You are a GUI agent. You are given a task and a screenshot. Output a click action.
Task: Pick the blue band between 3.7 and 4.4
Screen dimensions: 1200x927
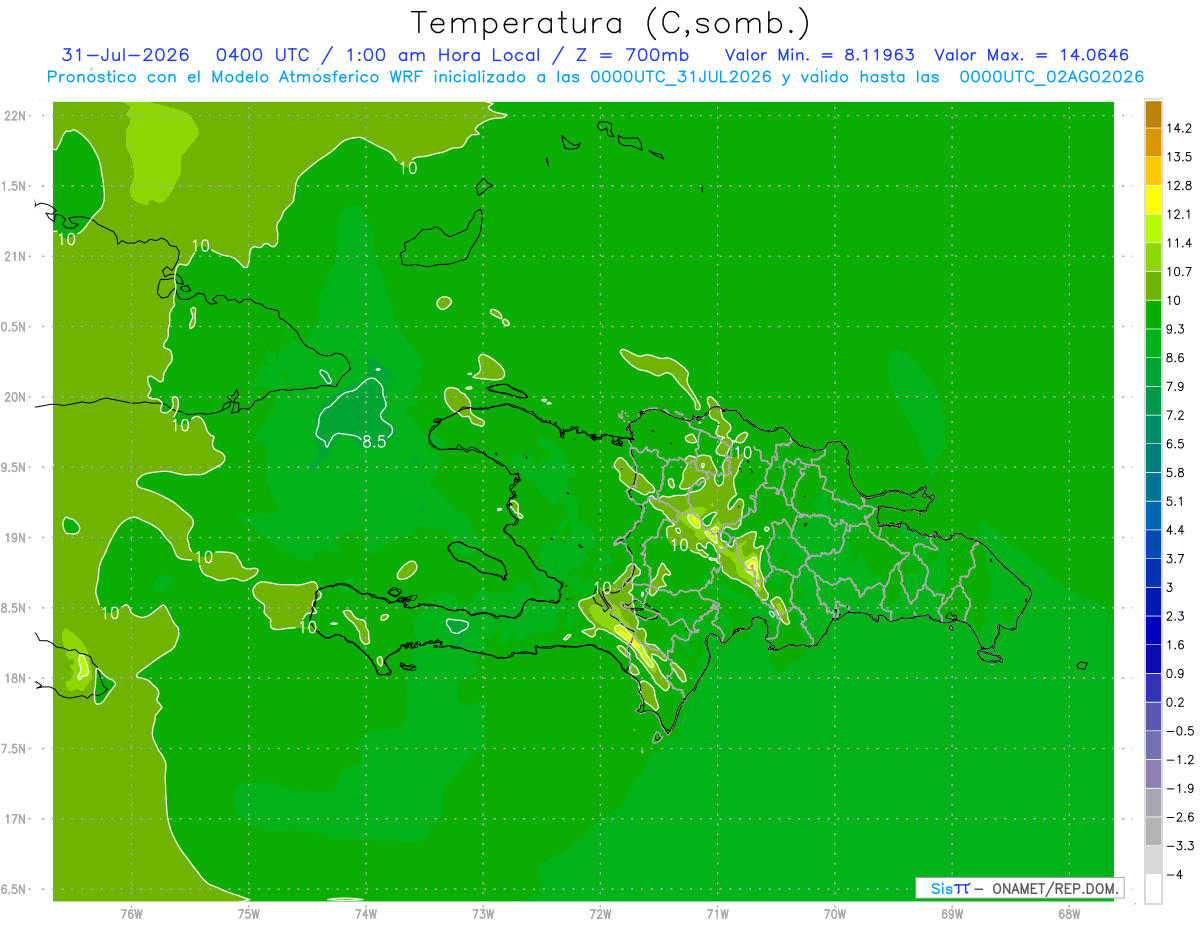coord(1153,544)
